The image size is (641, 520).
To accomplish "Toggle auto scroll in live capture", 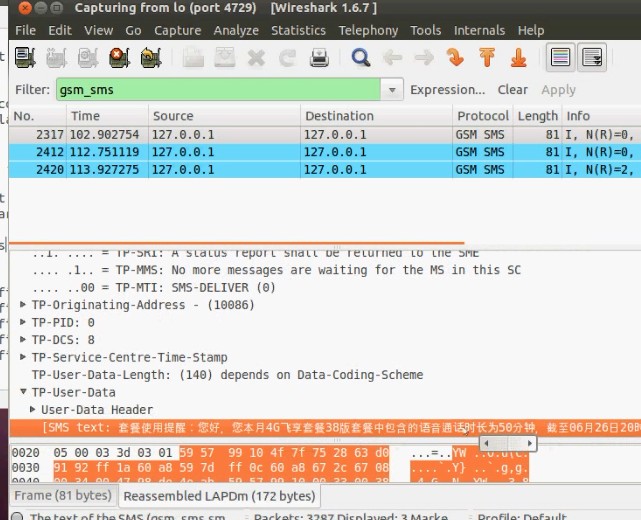I will tap(592, 57).
